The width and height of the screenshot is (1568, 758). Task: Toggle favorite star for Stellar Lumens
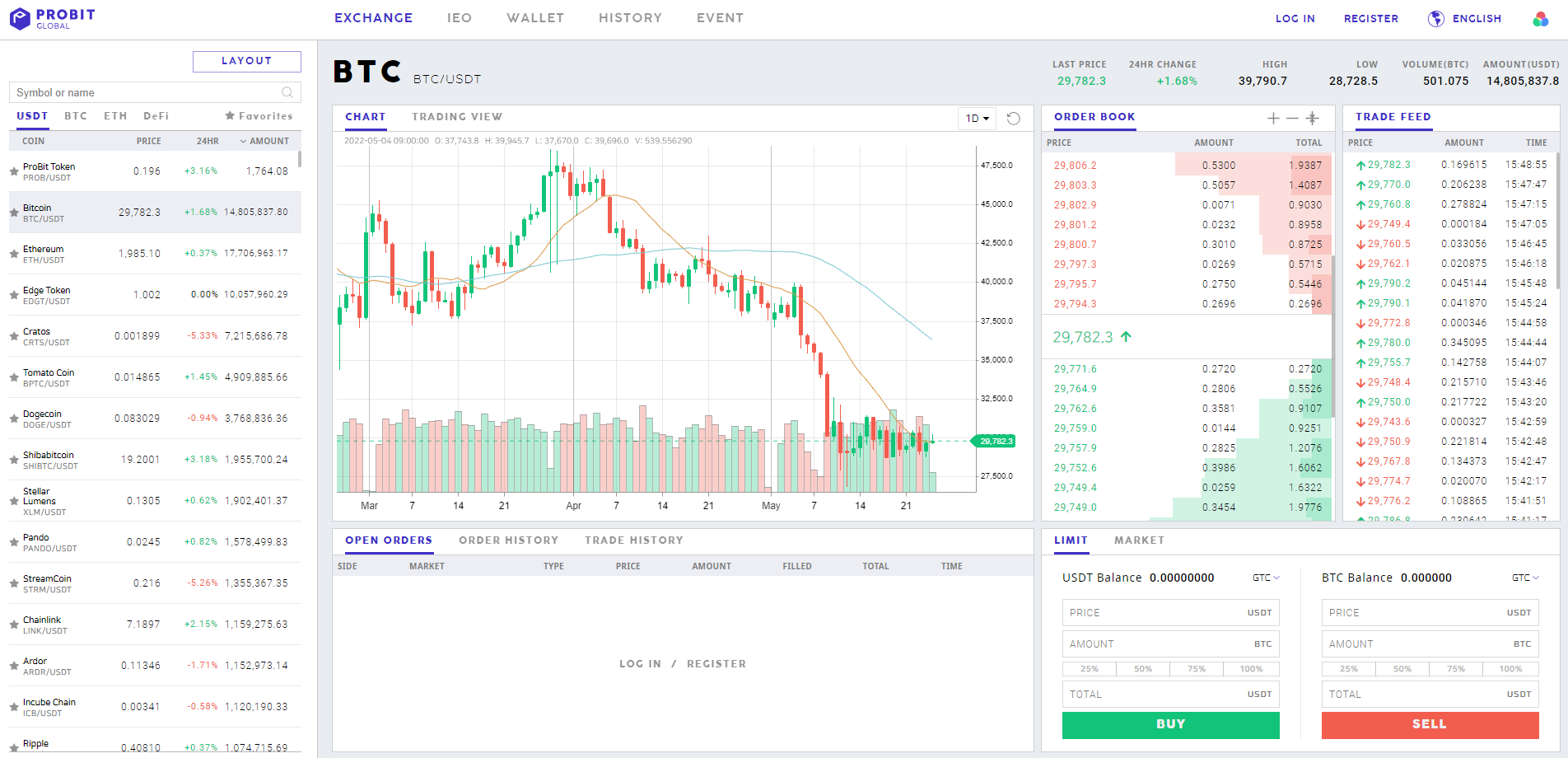[x=14, y=501]
